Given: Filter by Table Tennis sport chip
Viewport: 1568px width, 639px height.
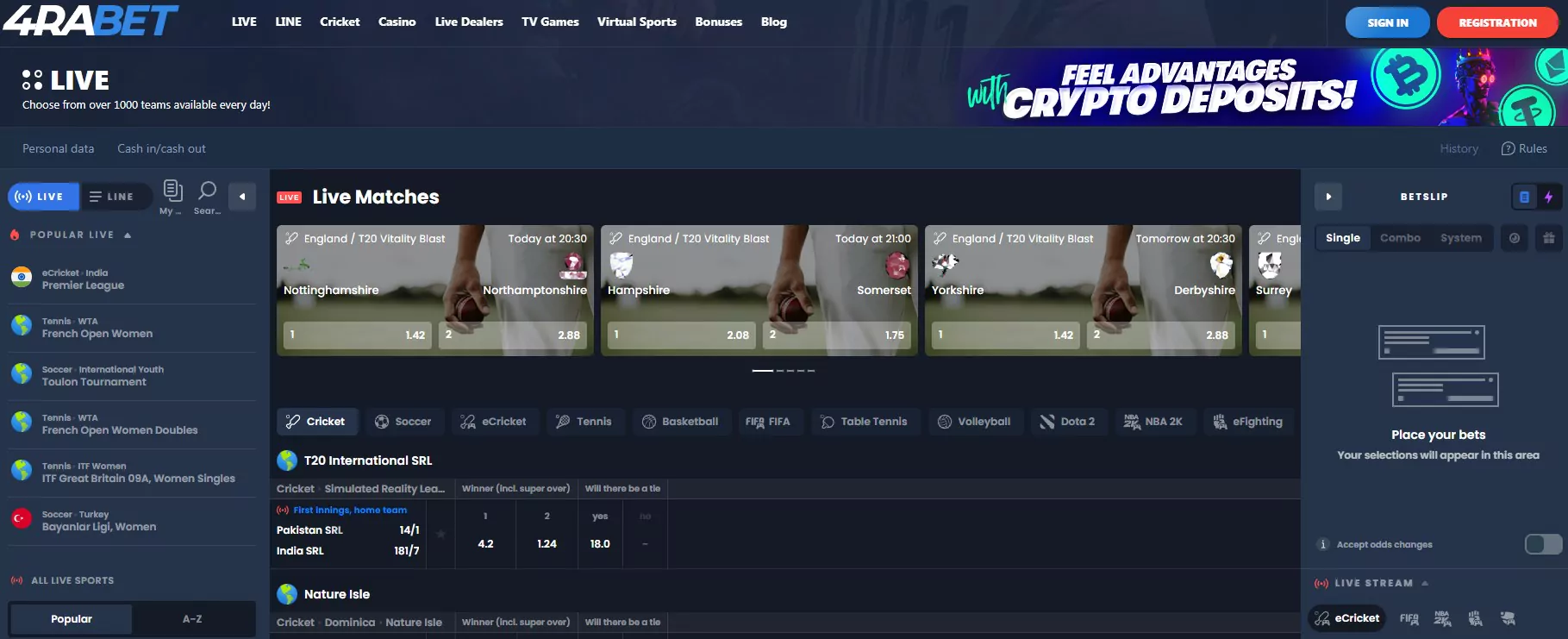Looking at the screenshot, I should click(865, 422).
